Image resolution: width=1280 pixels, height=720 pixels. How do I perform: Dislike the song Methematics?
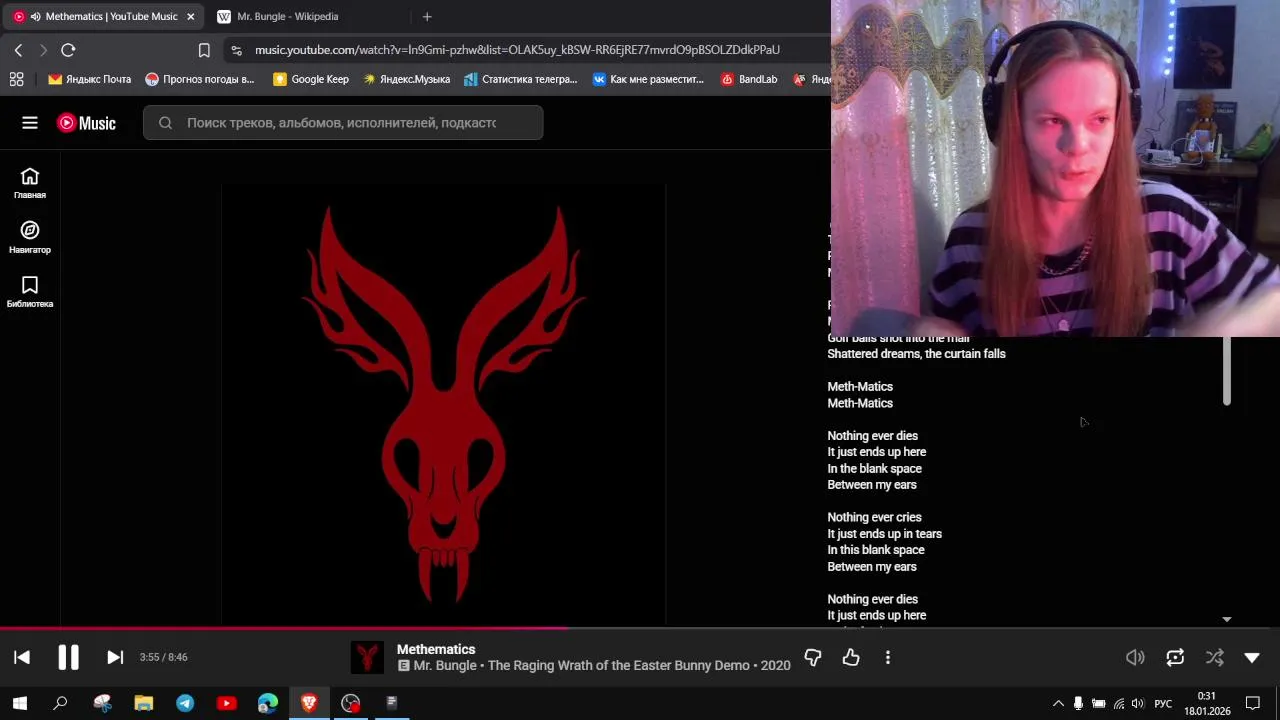point(813,657)
